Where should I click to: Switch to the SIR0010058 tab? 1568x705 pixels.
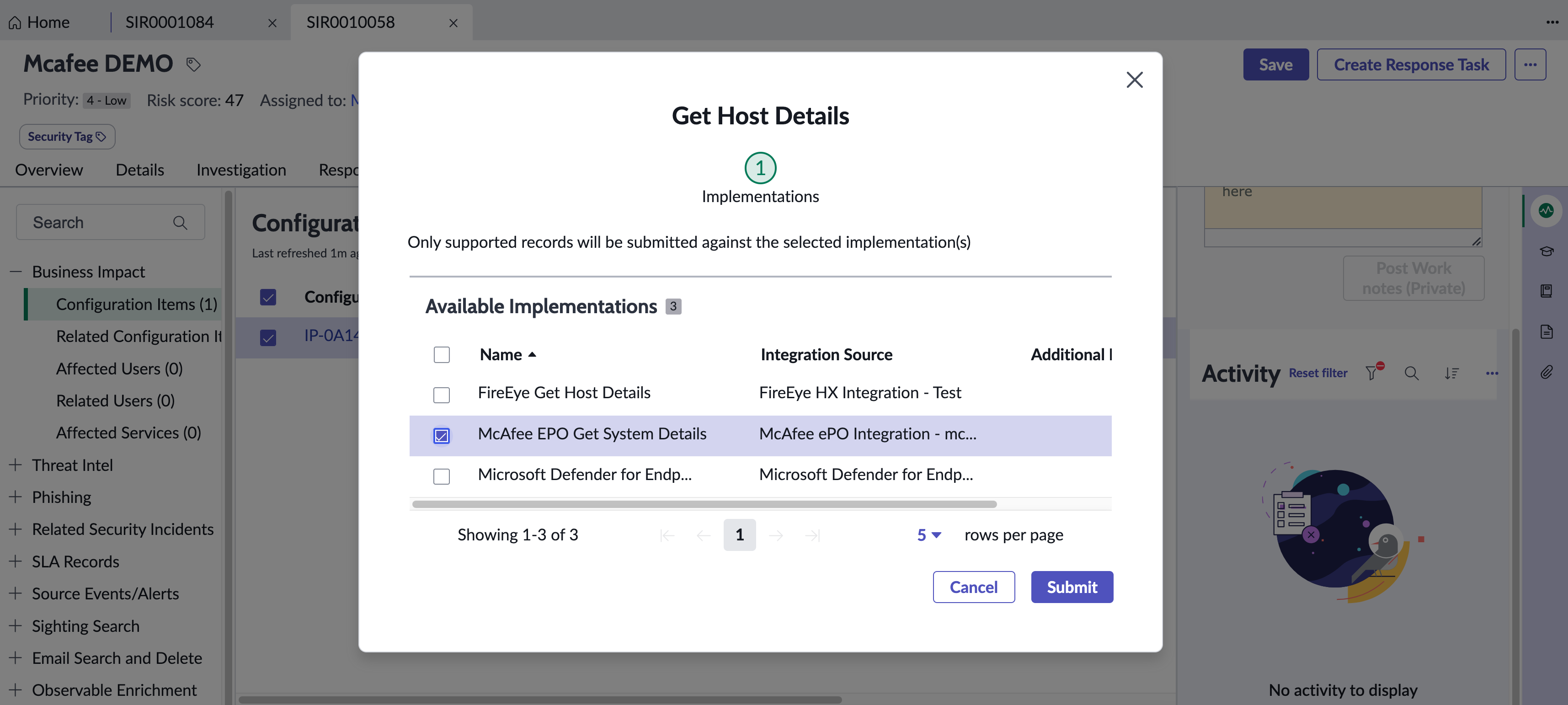pyautogui.click(x=351, y=22)
